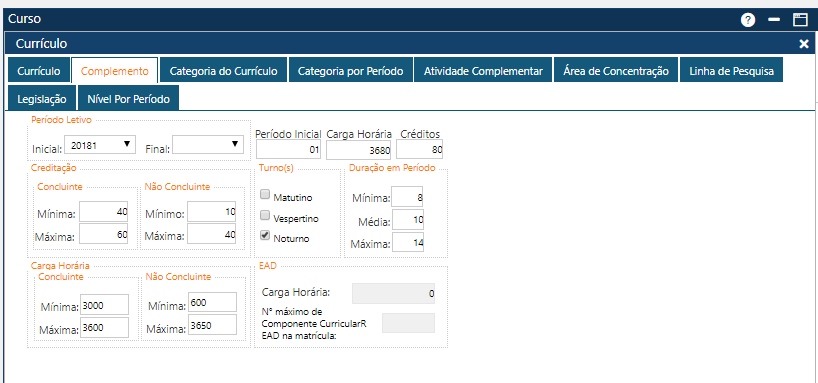This screenshot has width=818, height=383.
Task: Open the help question mark icon
Action: tap(748, 20)
